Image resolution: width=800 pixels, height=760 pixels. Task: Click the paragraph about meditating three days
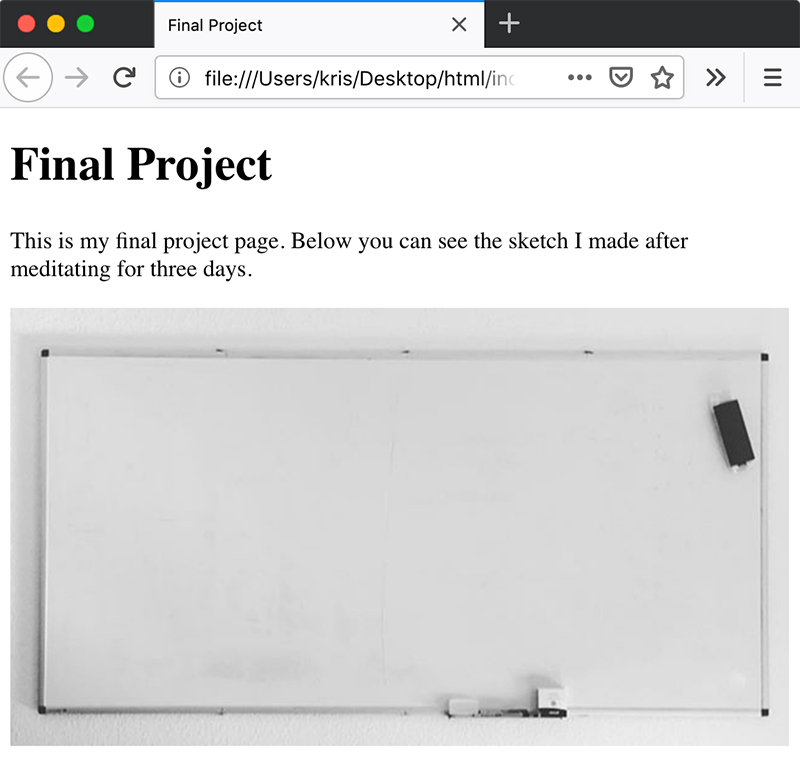pos(348,255)
